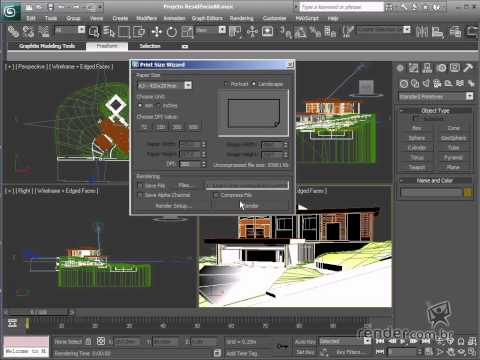Select Portrait orientation radio button

tap(226, 84)
